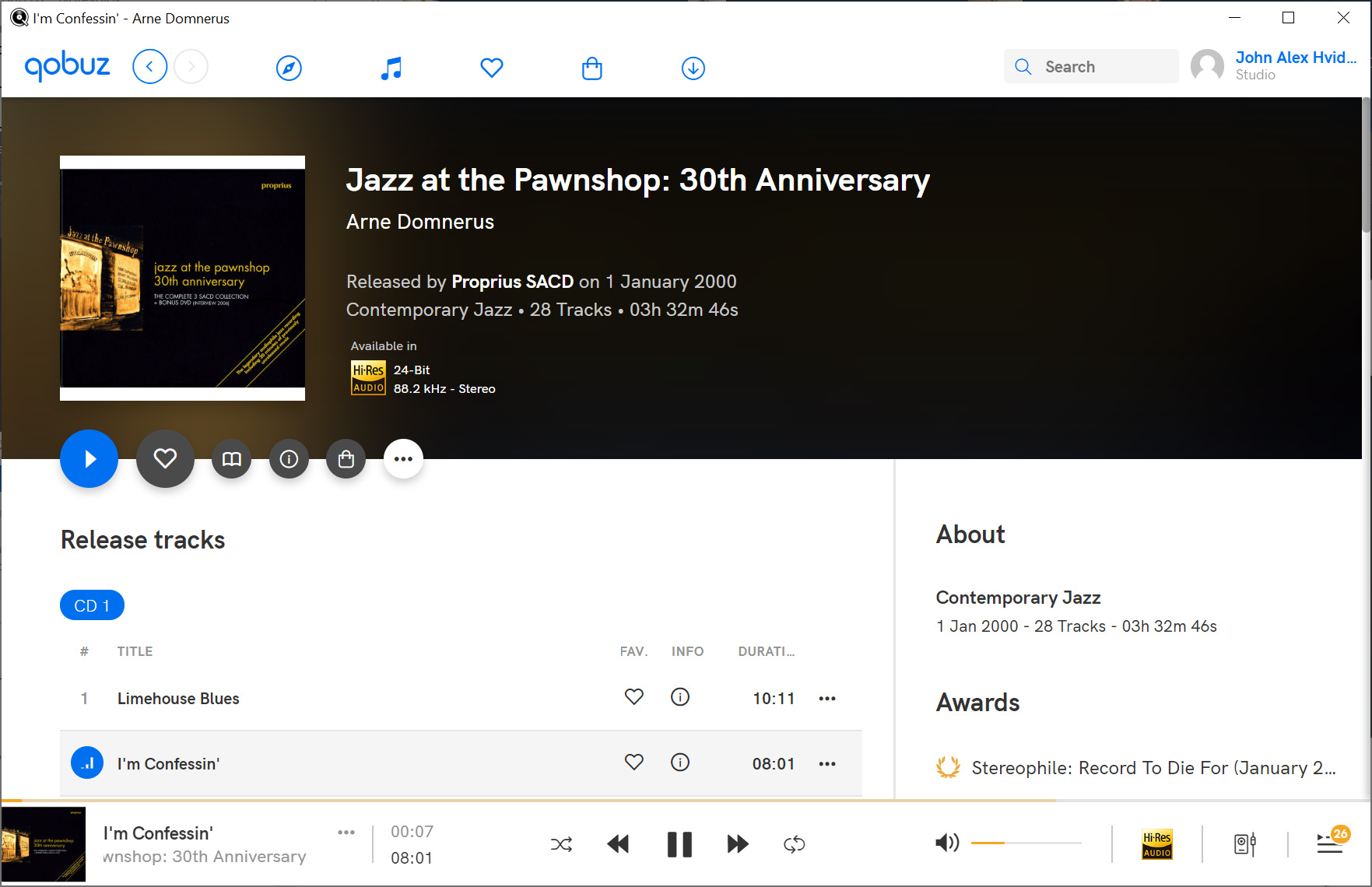Show album info with the circled i button
The image size is (1372, 887).
pos(289,459)
